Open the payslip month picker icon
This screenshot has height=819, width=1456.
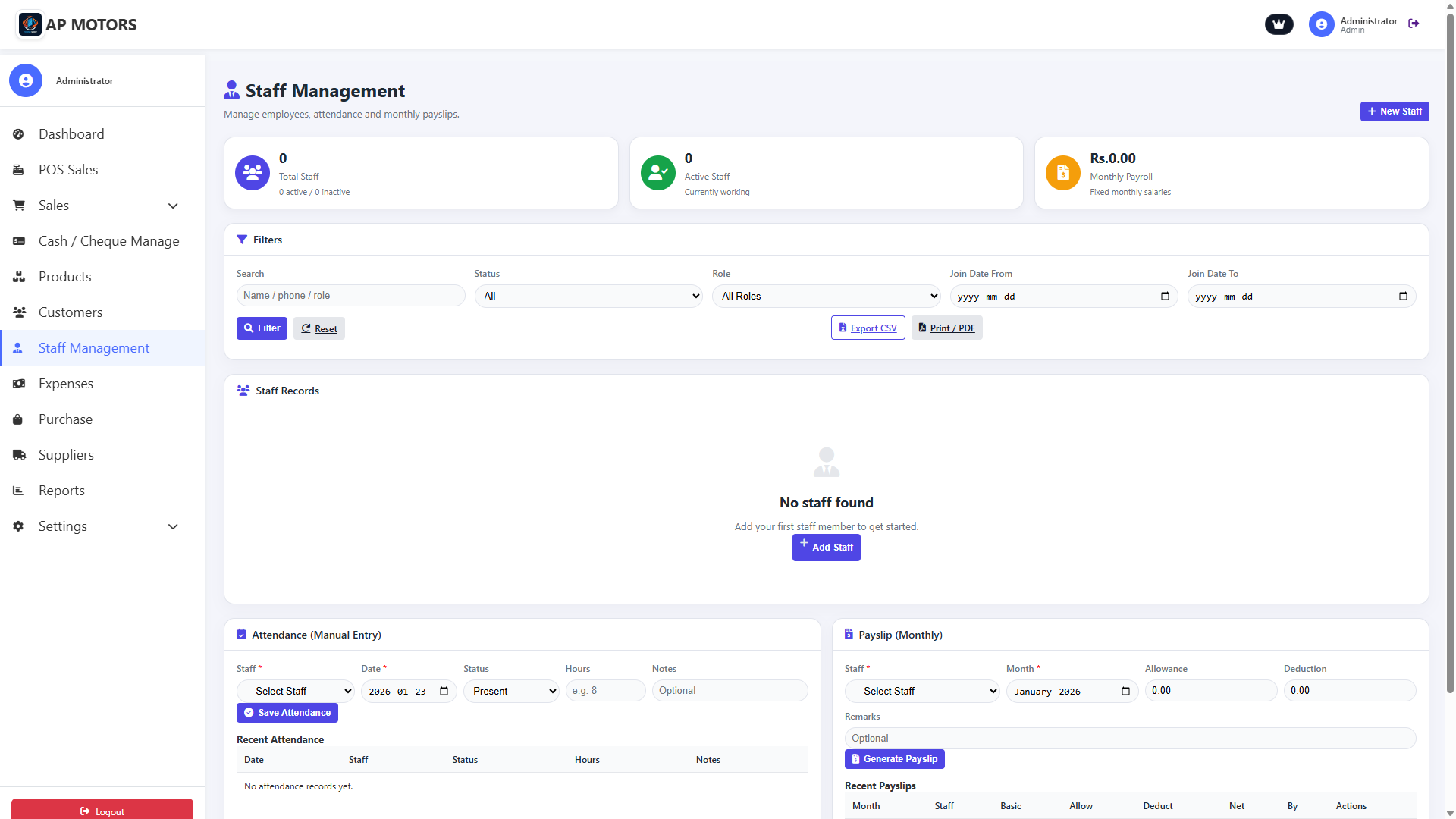tap(1125, 691)
